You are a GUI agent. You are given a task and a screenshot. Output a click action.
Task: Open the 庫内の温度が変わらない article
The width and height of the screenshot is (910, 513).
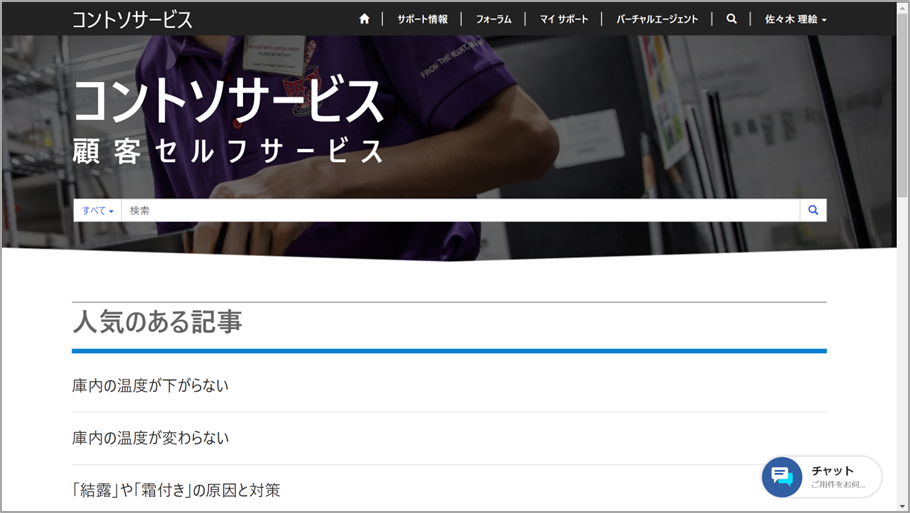point(150,438)
